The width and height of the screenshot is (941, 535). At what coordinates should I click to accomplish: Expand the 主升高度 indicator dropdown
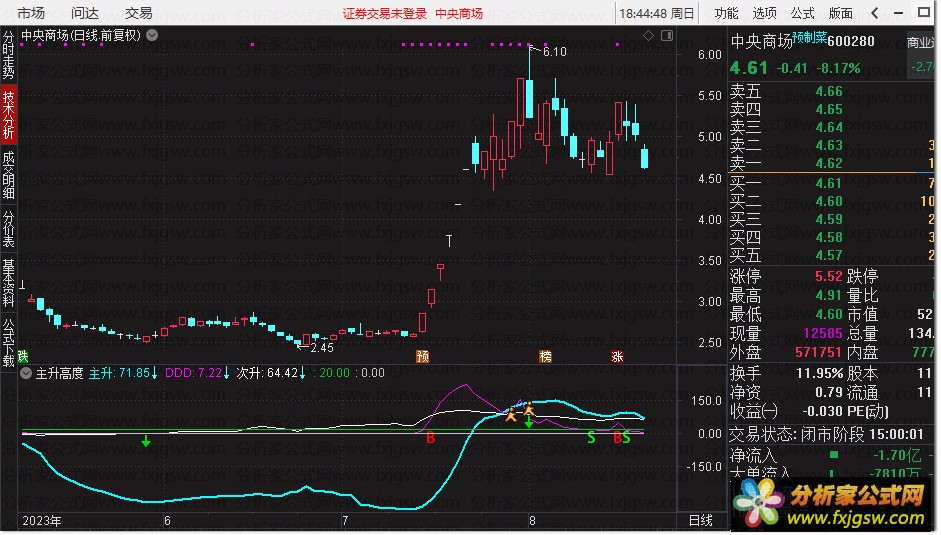pos(26,373)
